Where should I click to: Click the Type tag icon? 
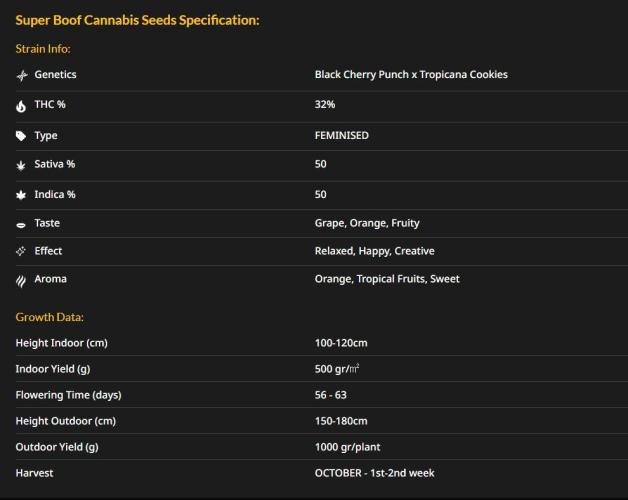[x=21, y=136]
